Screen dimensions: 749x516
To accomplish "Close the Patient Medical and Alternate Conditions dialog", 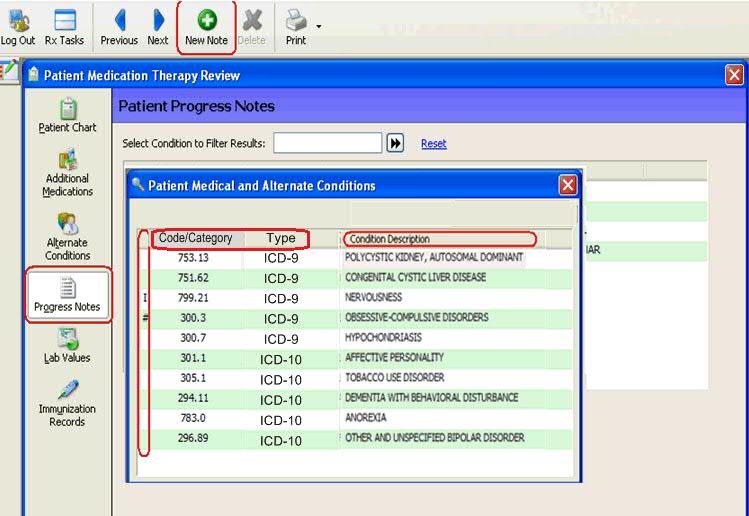I will coord(567,185).
